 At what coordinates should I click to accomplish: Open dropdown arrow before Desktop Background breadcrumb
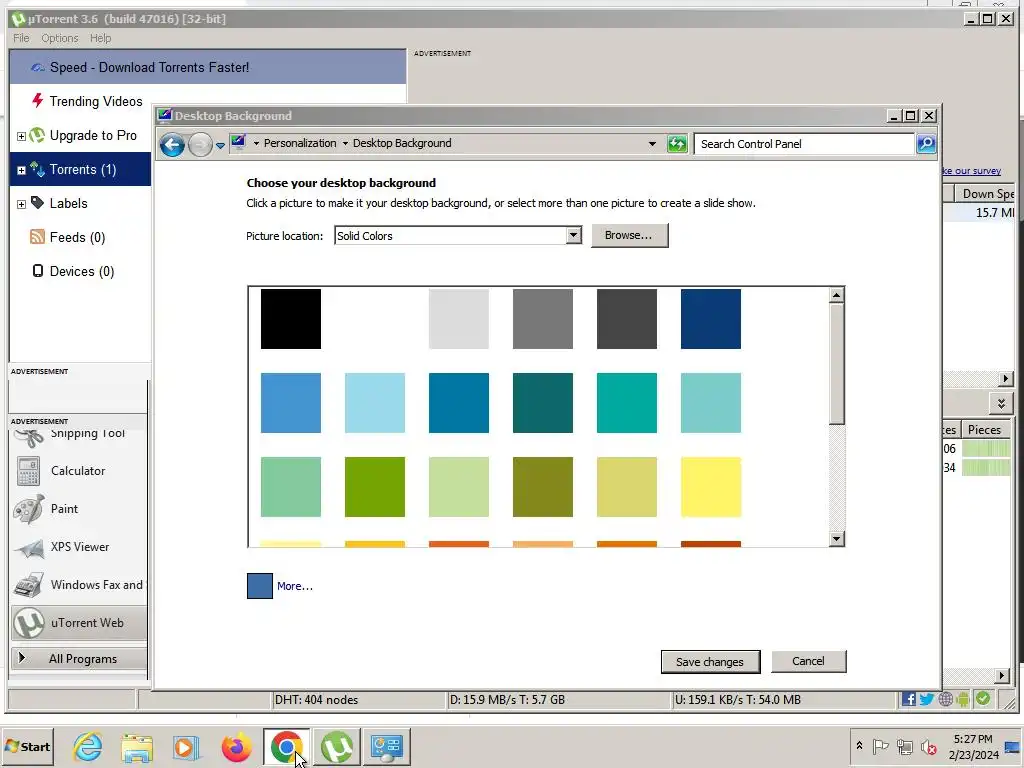tap(345, 144)
